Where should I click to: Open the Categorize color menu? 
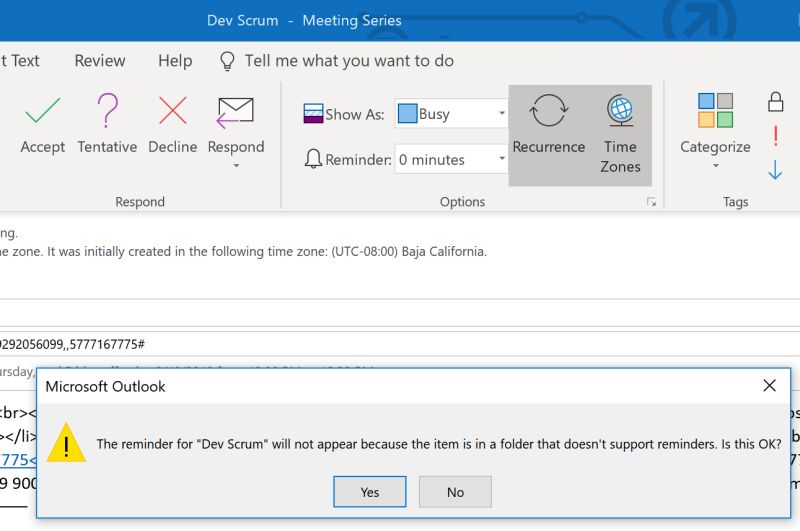pyautogui.click(x=715, y=131)
